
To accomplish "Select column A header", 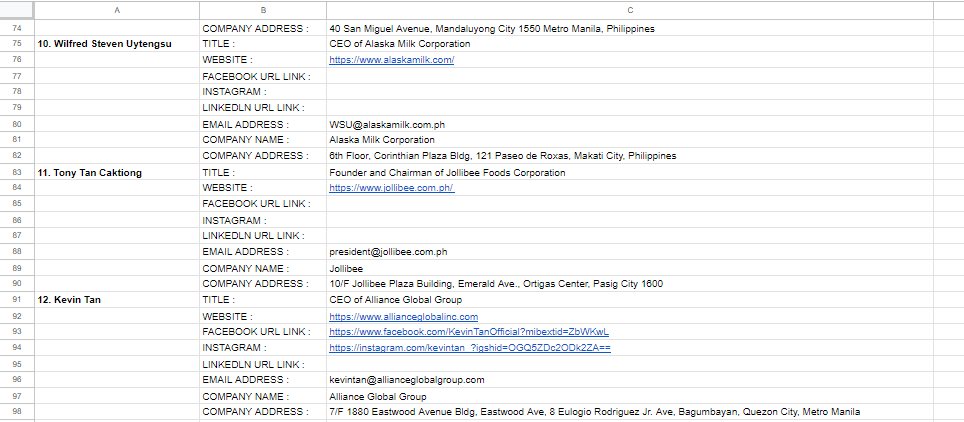I will [x=117, y=10].
